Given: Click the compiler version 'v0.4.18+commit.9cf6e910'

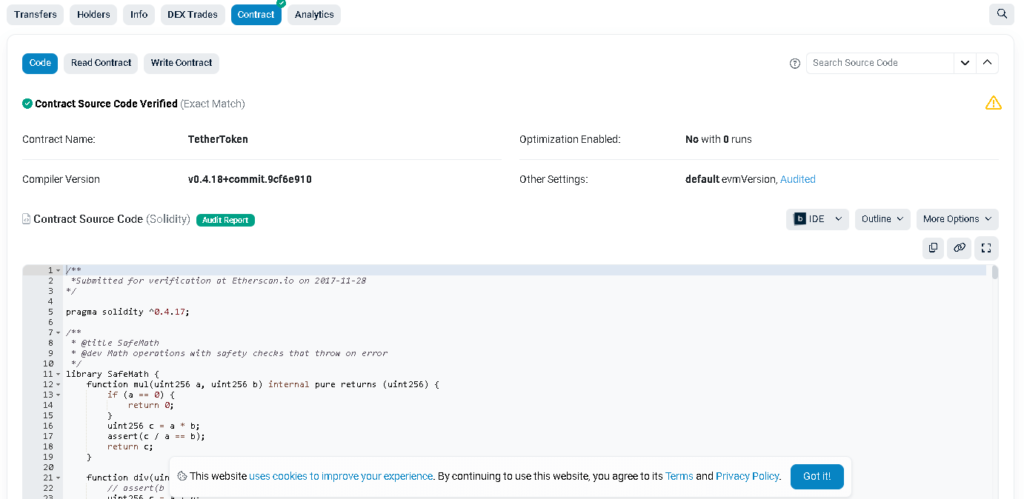Looking at the screenshot, I should click(x=249, y=179).
